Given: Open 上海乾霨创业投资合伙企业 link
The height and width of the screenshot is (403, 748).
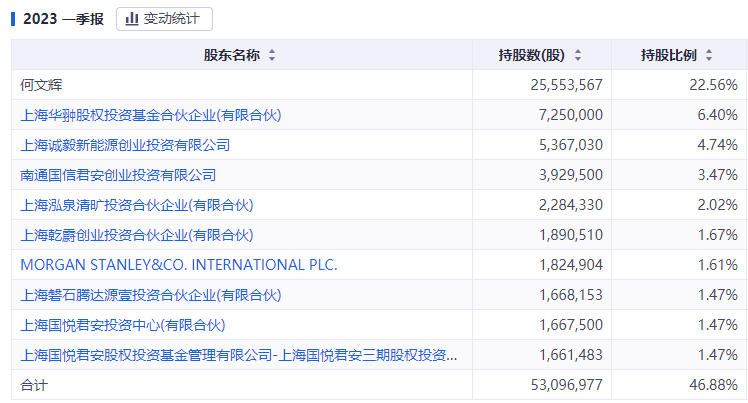Looking at the screenshot, I should pyautogui.click(x=137, y=235).
